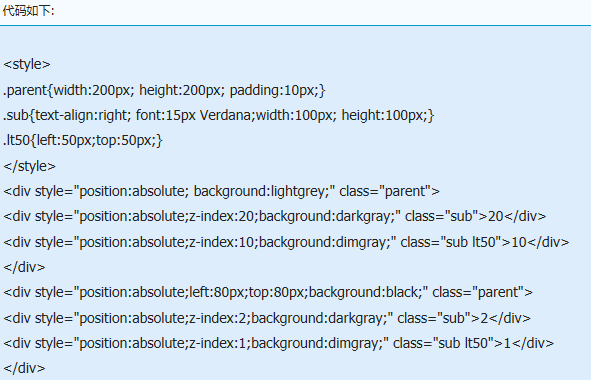Click the .lt50 CSS rule line
The width and height of the screenshot is (591, 380).
pyautogui.click(x=83, y=141)
